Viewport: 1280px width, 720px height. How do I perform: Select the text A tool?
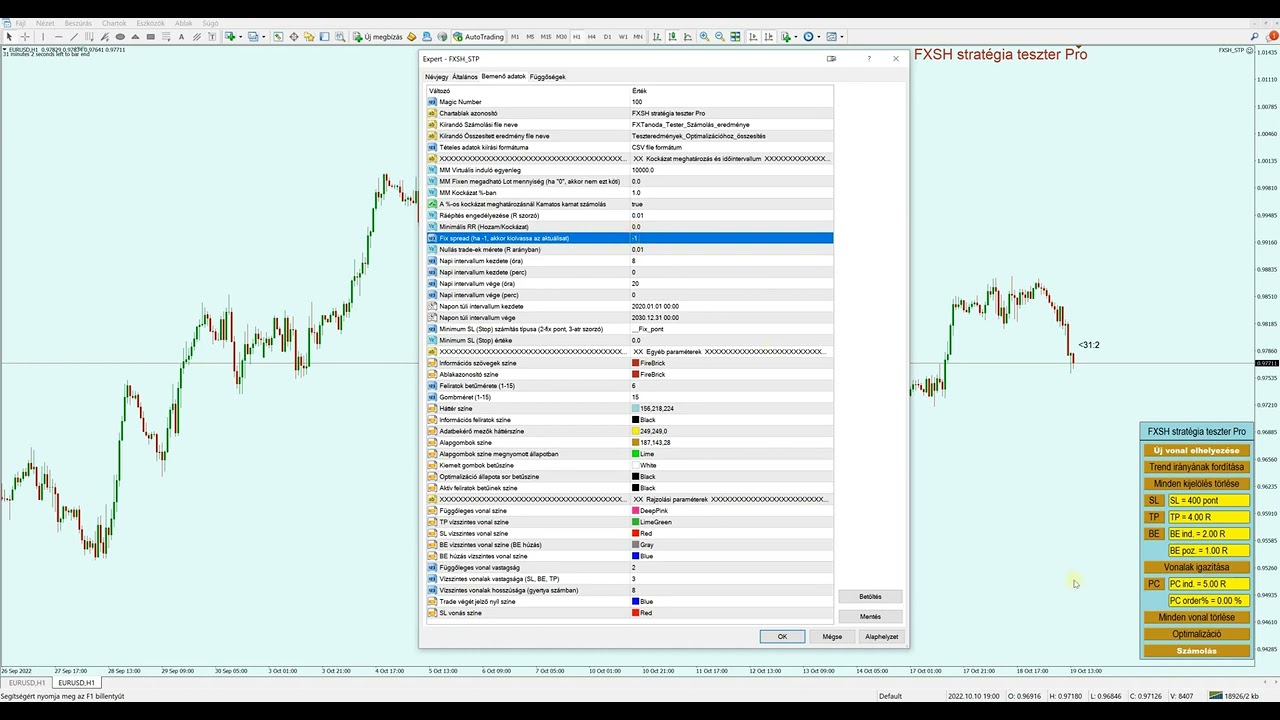pos(181,37)
